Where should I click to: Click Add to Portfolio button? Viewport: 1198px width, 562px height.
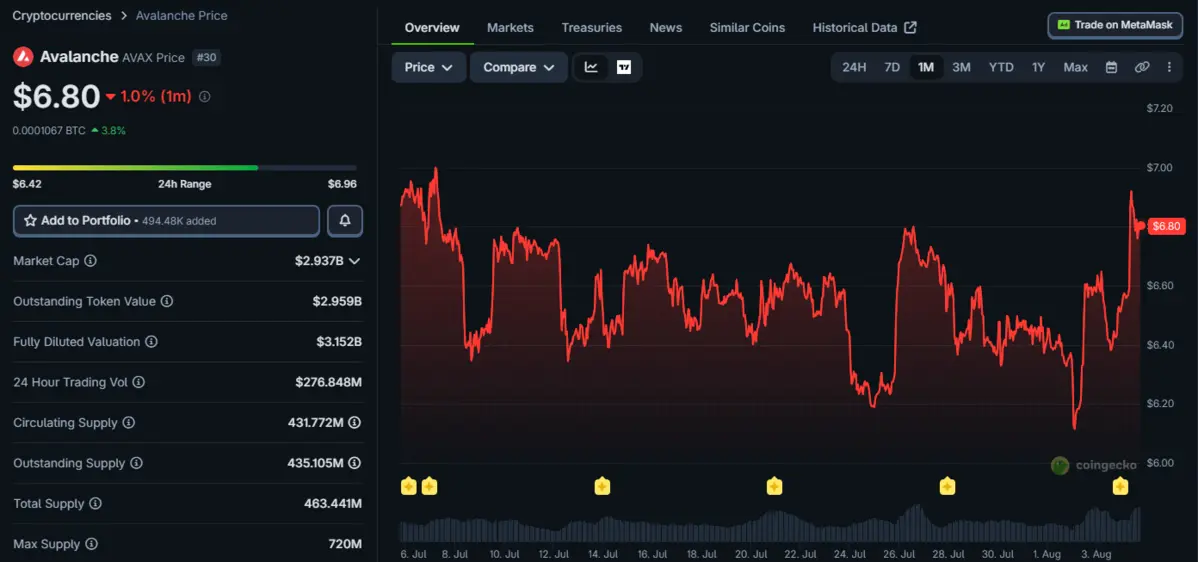[x=167, y=221]
